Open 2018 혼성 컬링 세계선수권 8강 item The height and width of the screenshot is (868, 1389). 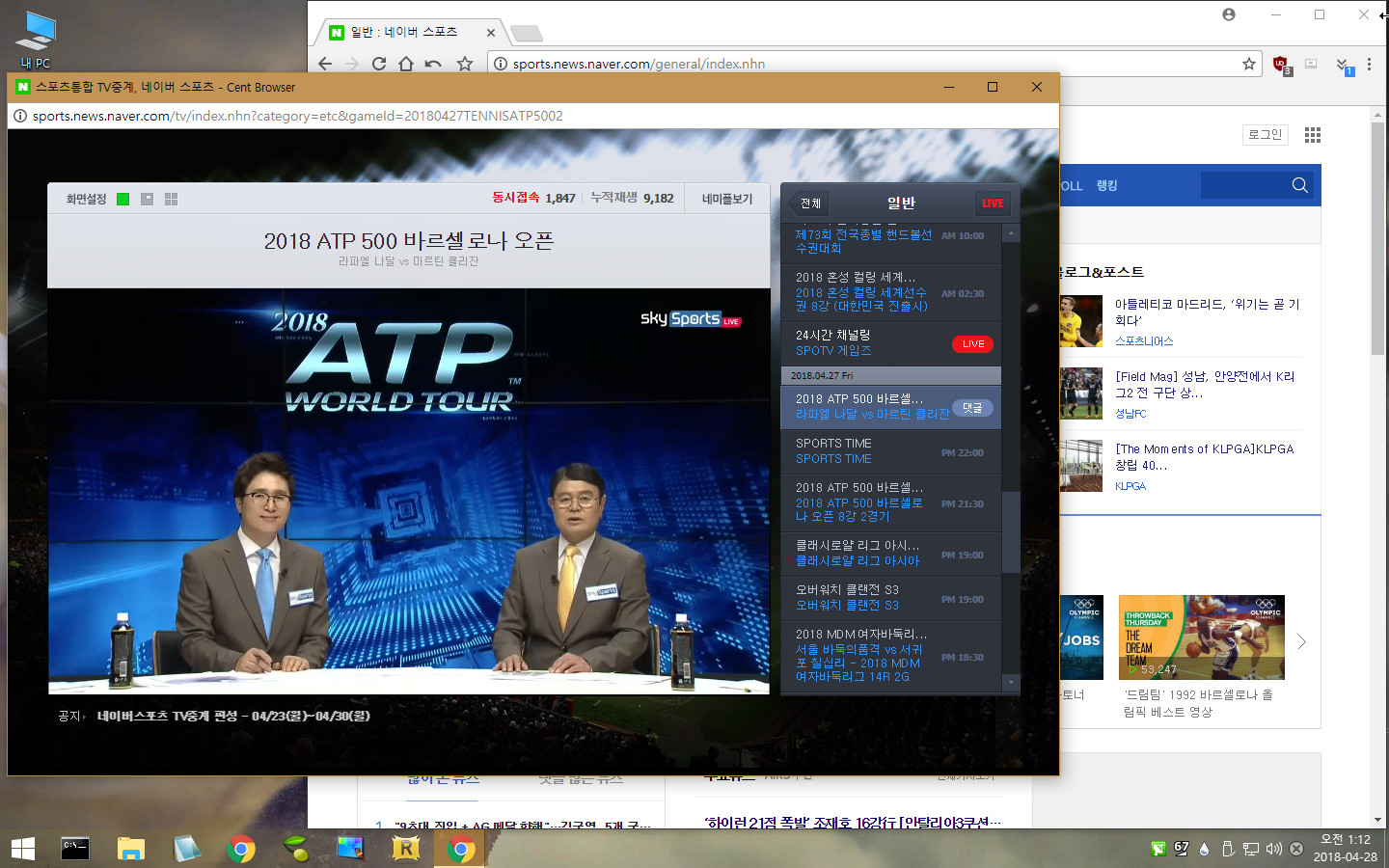890,292
